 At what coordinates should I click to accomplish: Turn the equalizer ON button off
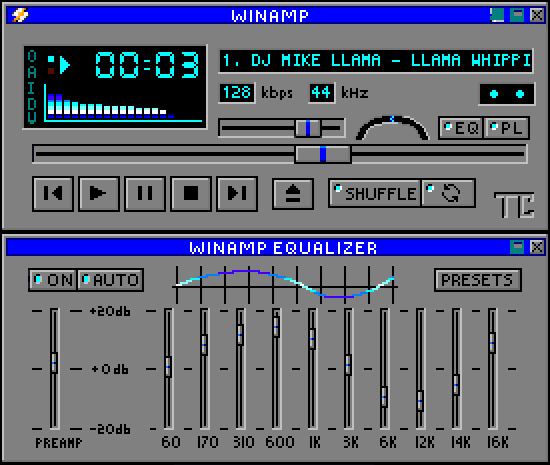tap(53, 280)
